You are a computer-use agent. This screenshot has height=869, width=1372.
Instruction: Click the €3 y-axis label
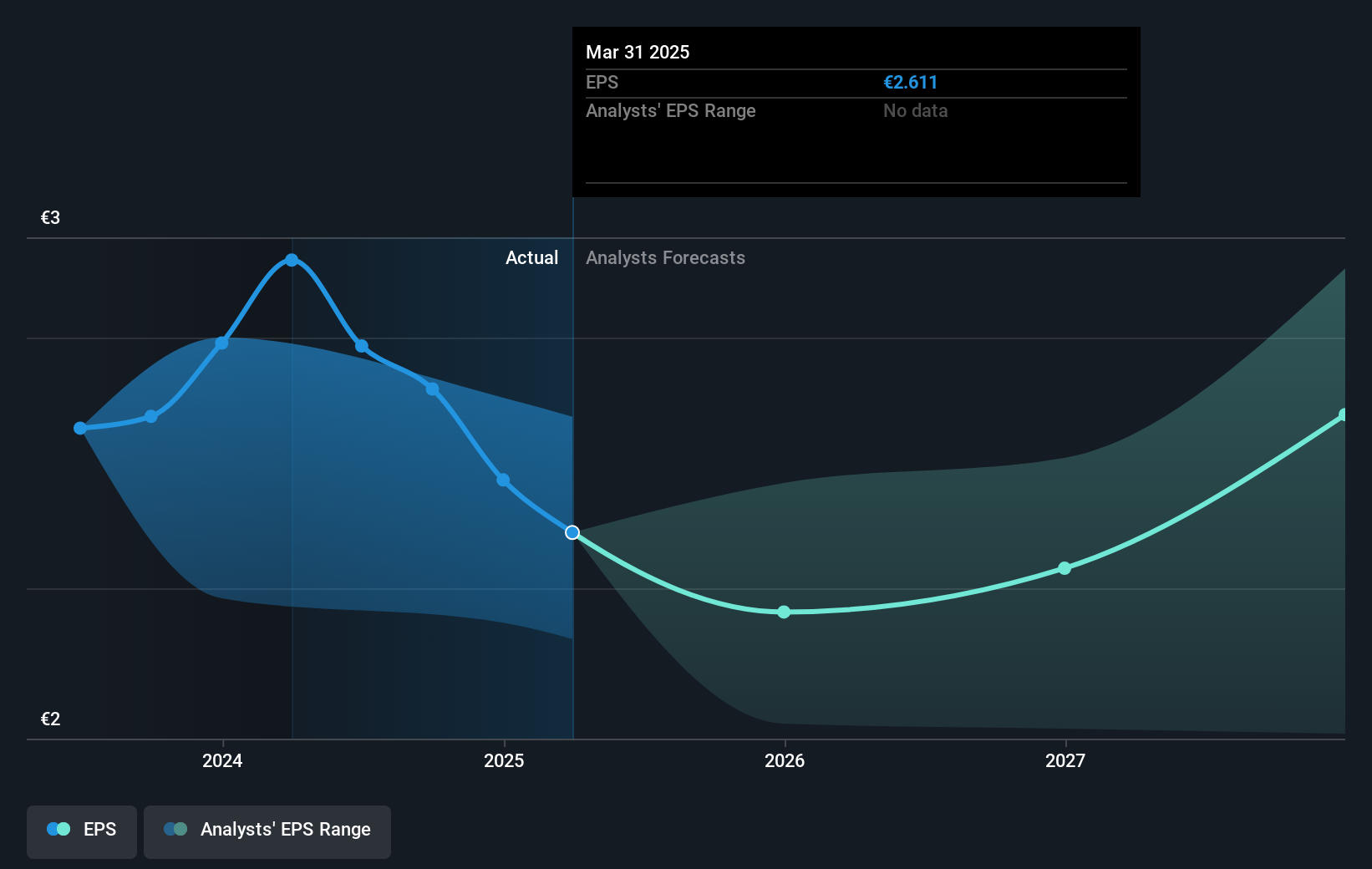tap(50, 217)
